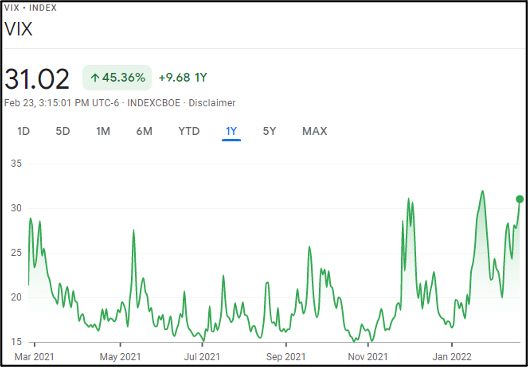Switch to the 1M range tab

pos(103,131)
